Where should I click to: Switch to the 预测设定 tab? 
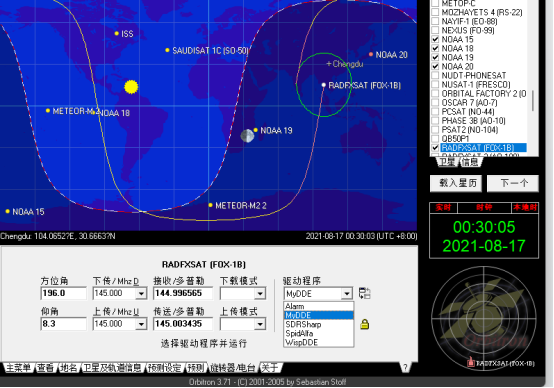pyautogui.click(x=165, y=368)
